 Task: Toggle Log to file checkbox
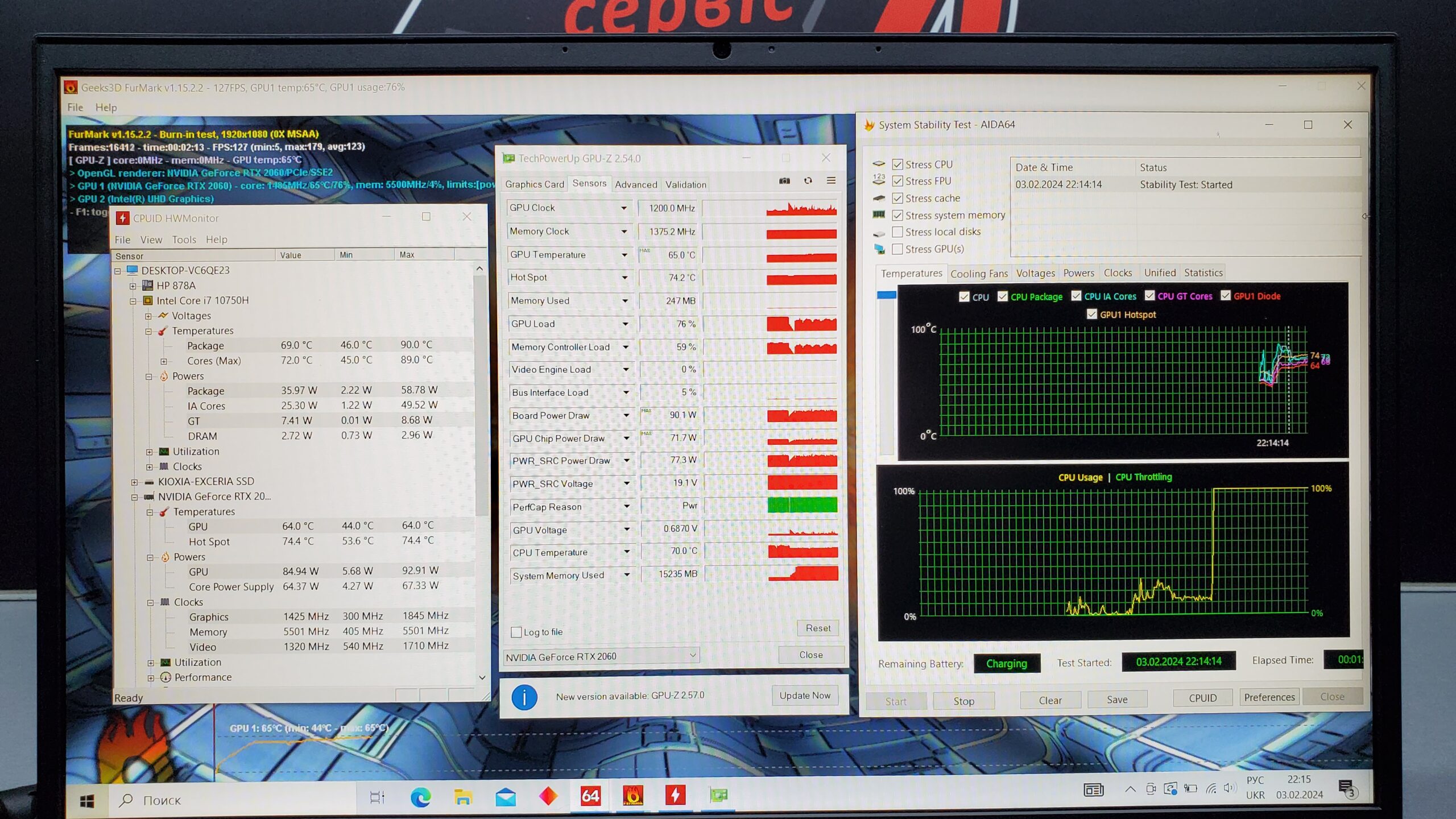[x=516, y=632]
